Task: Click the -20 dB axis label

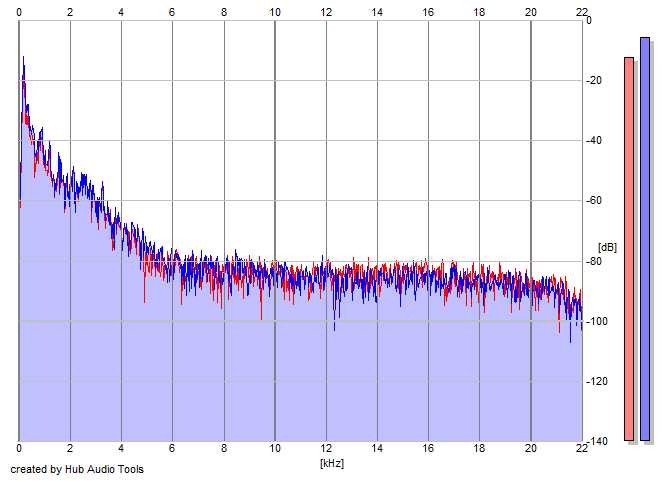Action: pyautogui.click(x=594, y=80)
